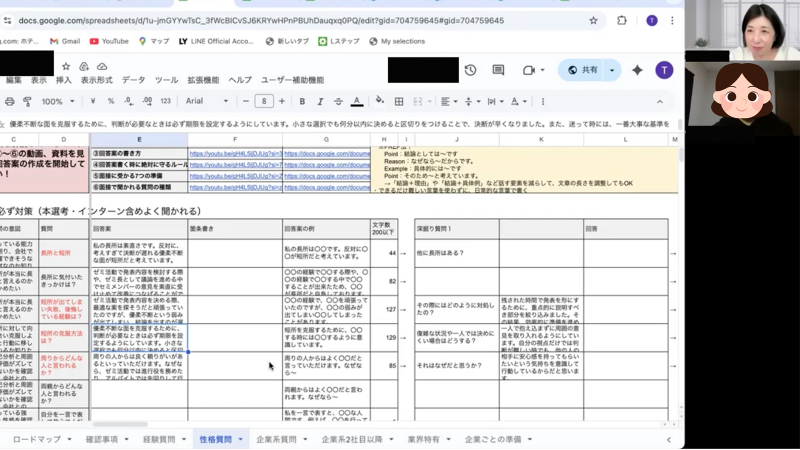Switch to the ロードマップ sheet tab
This screenshot has width=800, height=450.
(x=37, y=439)
